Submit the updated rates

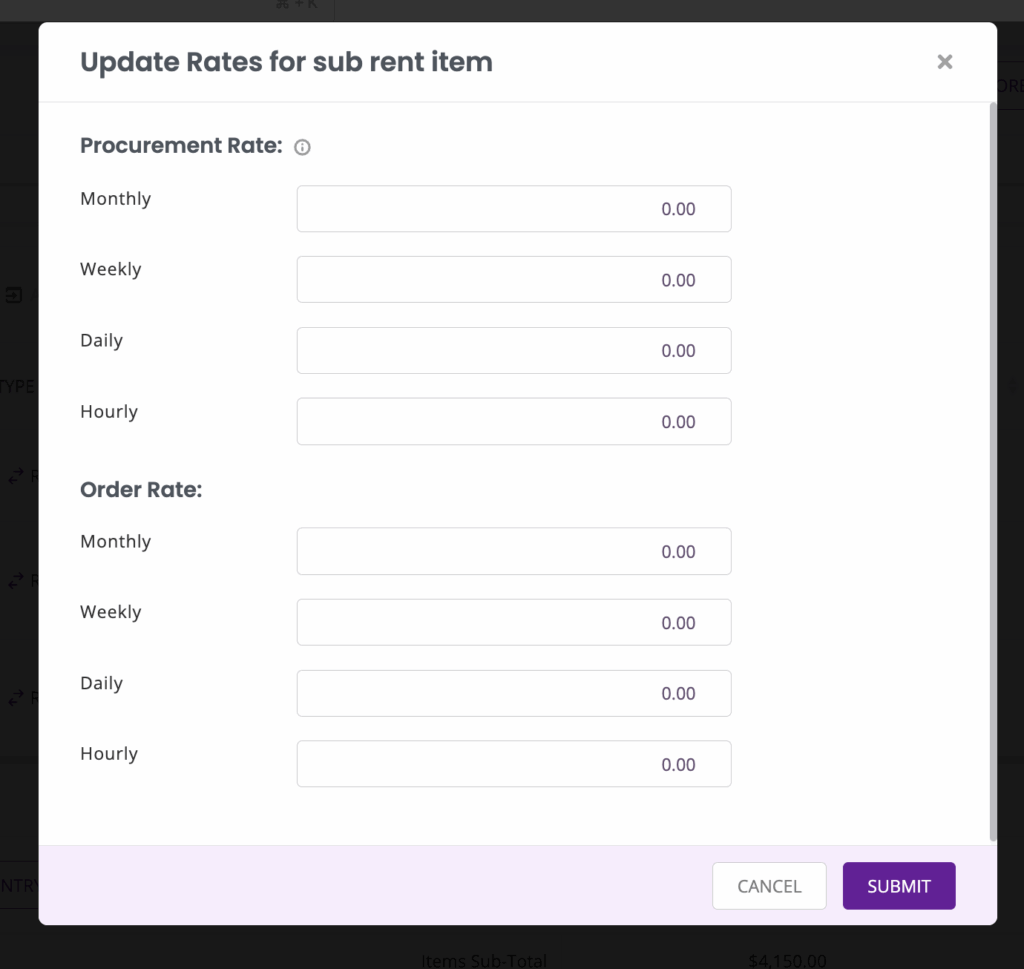pos(898,886)
